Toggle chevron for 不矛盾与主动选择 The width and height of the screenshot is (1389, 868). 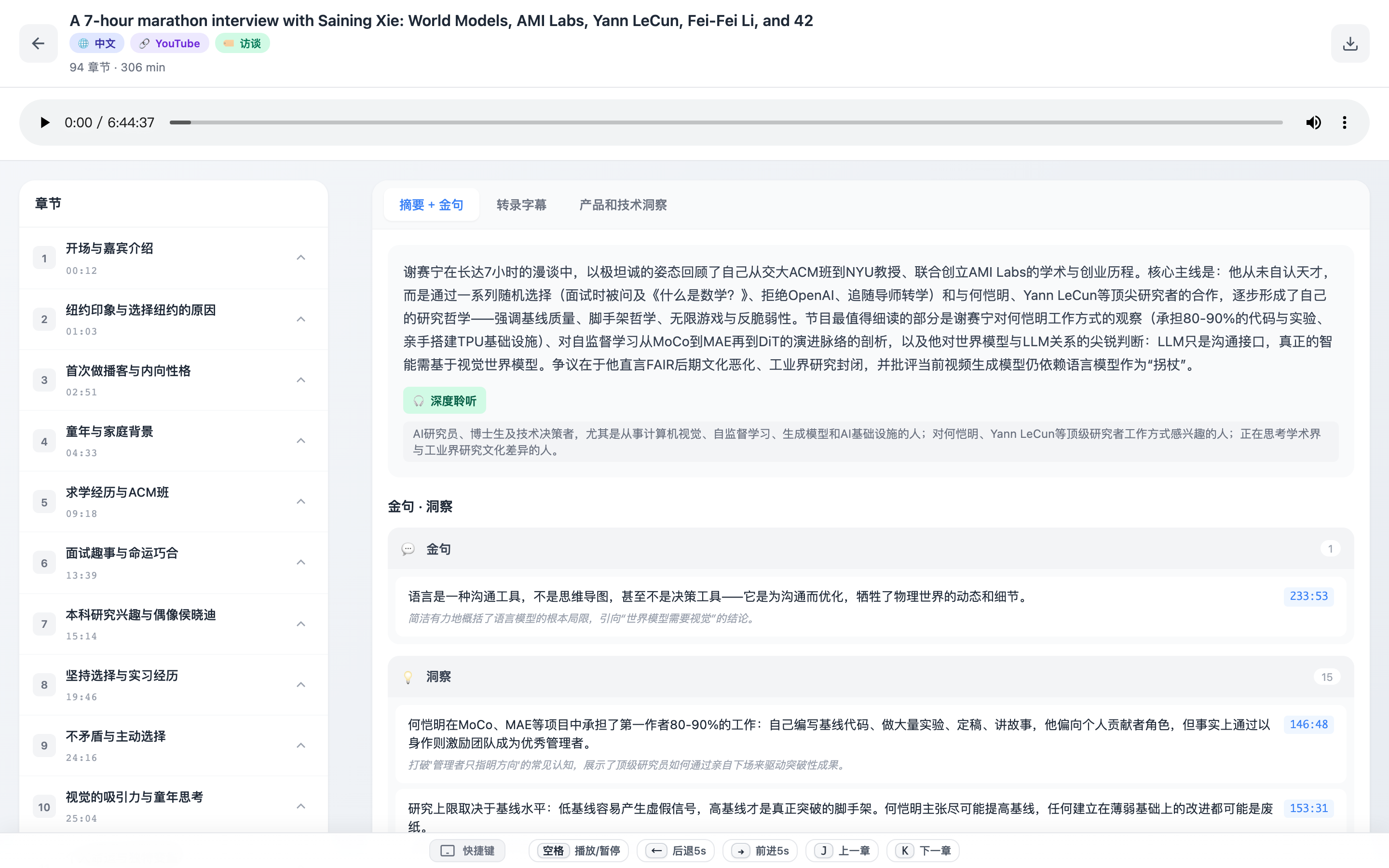[301, 746]
